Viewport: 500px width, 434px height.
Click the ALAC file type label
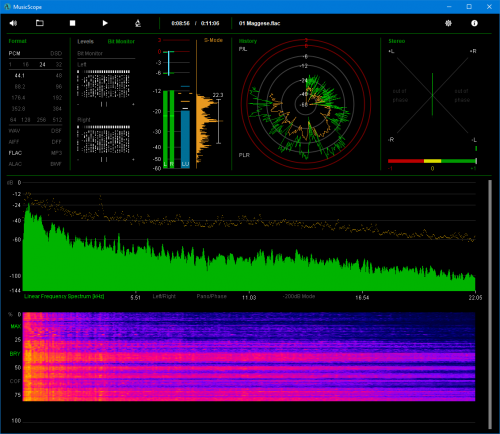[15, 164]
